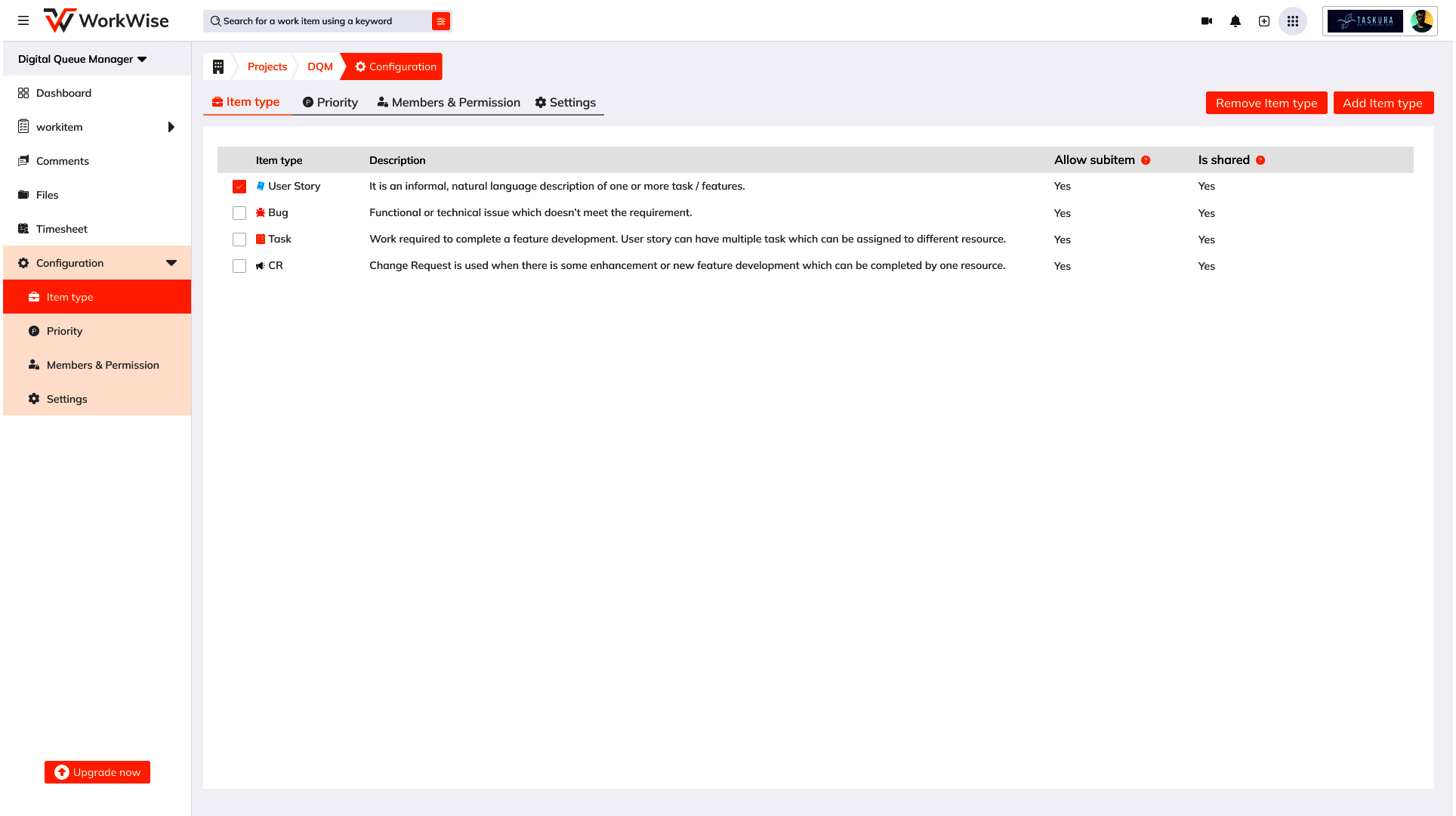Open notifications bell icon
This screenshot has height=816, width=1456.
(x=1235, y=21)
